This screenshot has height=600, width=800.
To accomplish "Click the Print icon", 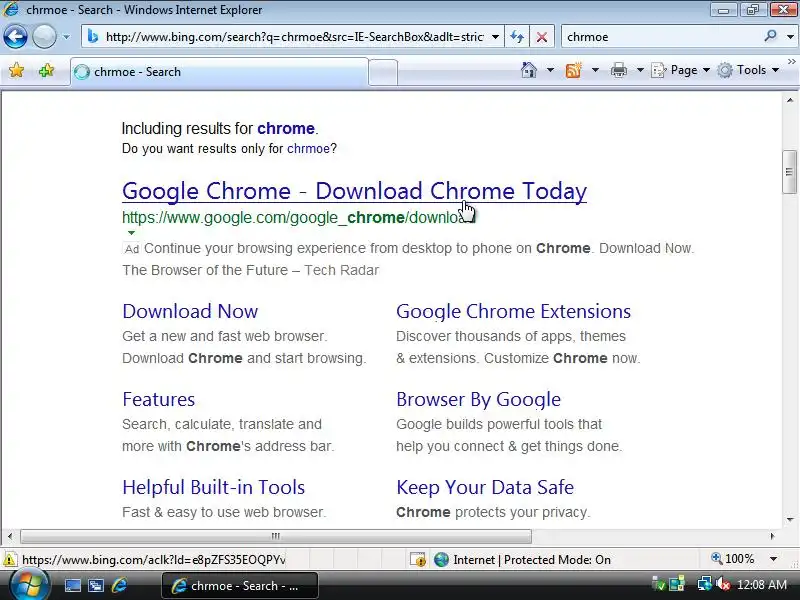I will click(618, 70).
